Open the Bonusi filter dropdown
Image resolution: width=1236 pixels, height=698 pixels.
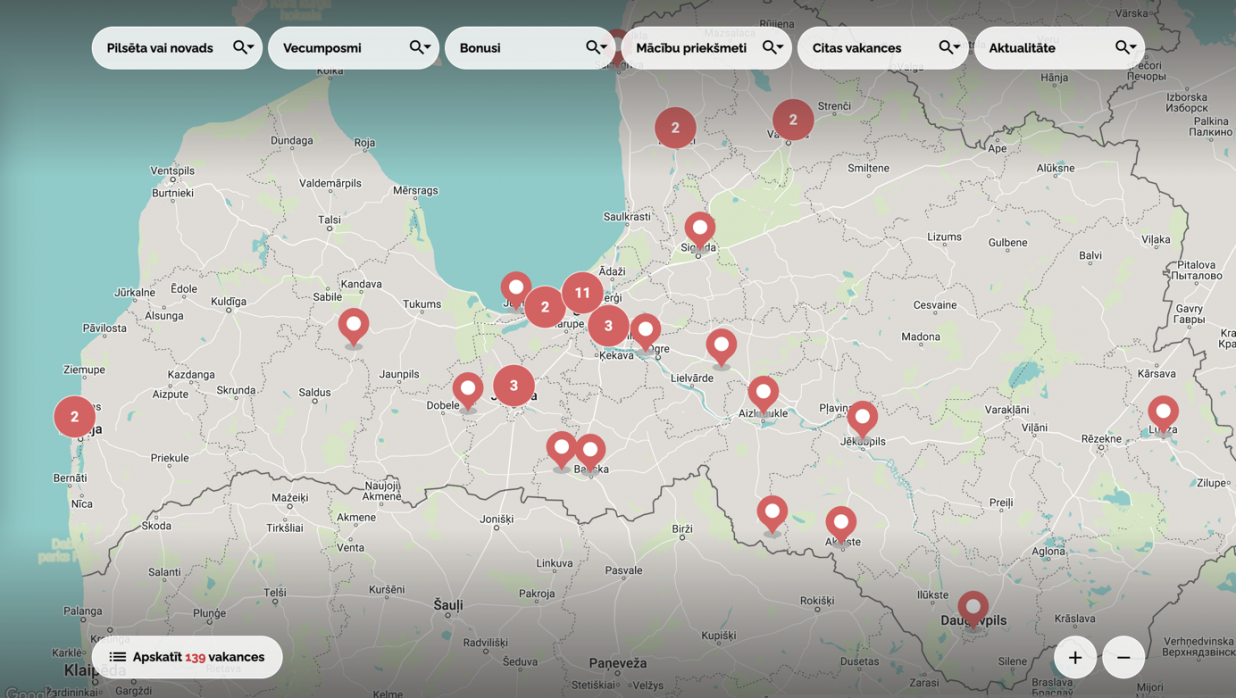click(529, 48)
